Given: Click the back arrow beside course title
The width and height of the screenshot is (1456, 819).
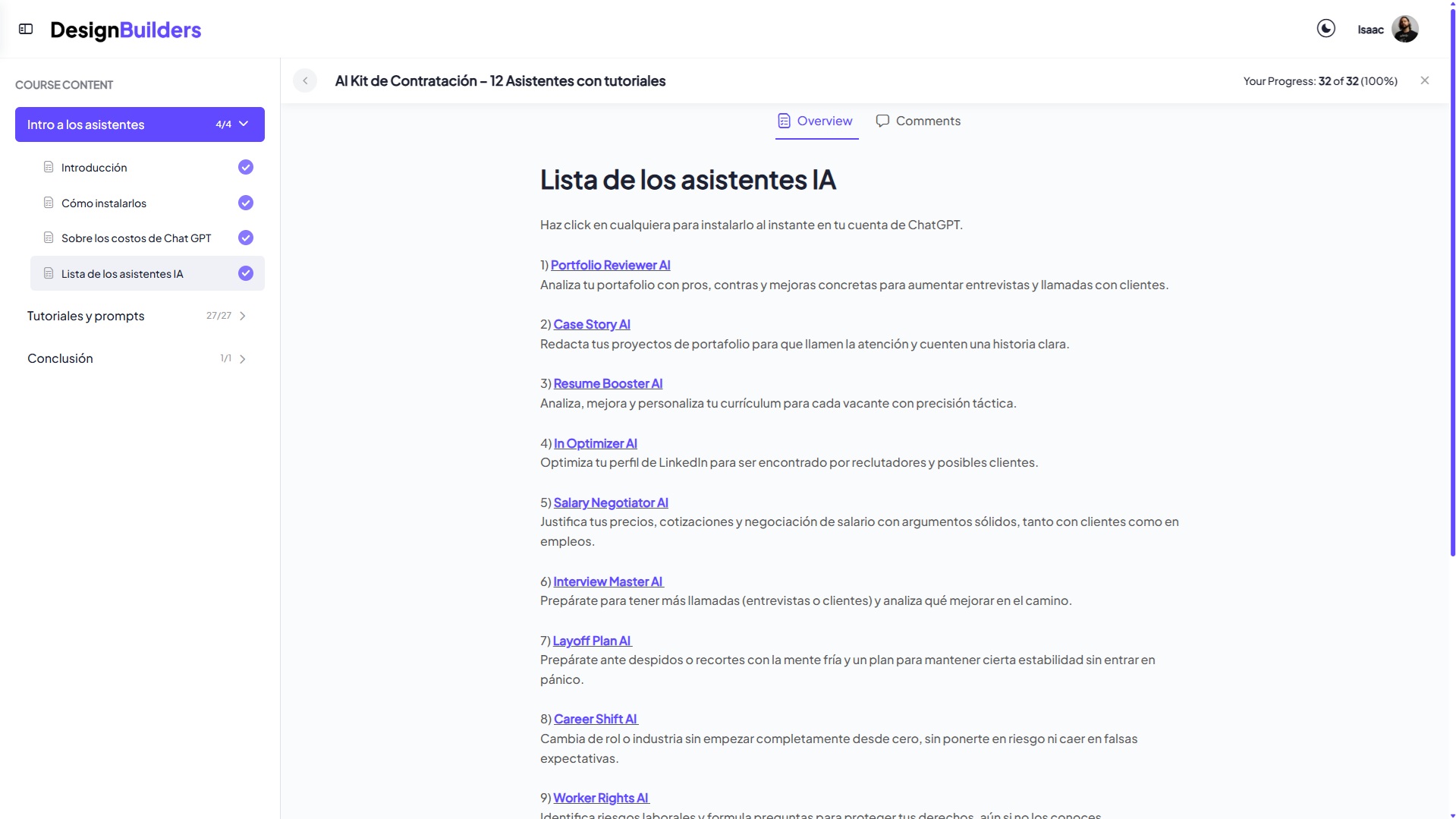Looking at the screenshot, I should (x=305, y=80).
